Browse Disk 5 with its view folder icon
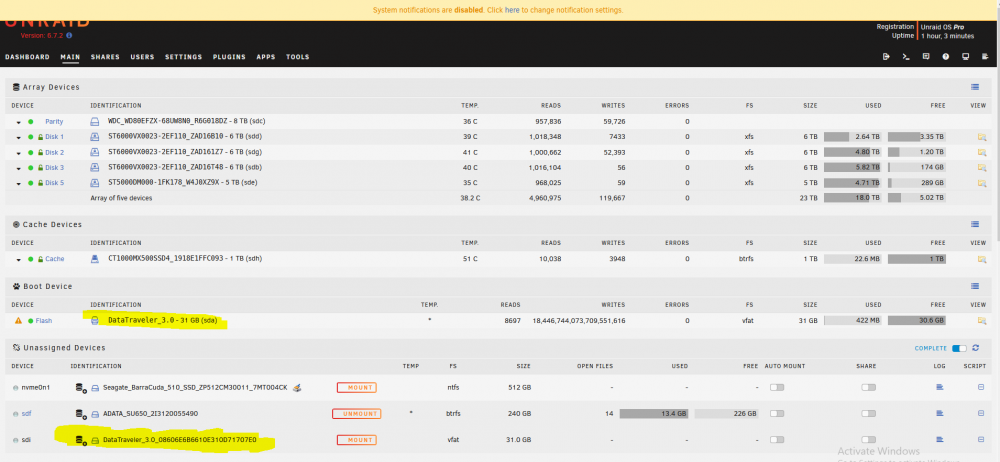1000x462 pixels. (982, 183)
